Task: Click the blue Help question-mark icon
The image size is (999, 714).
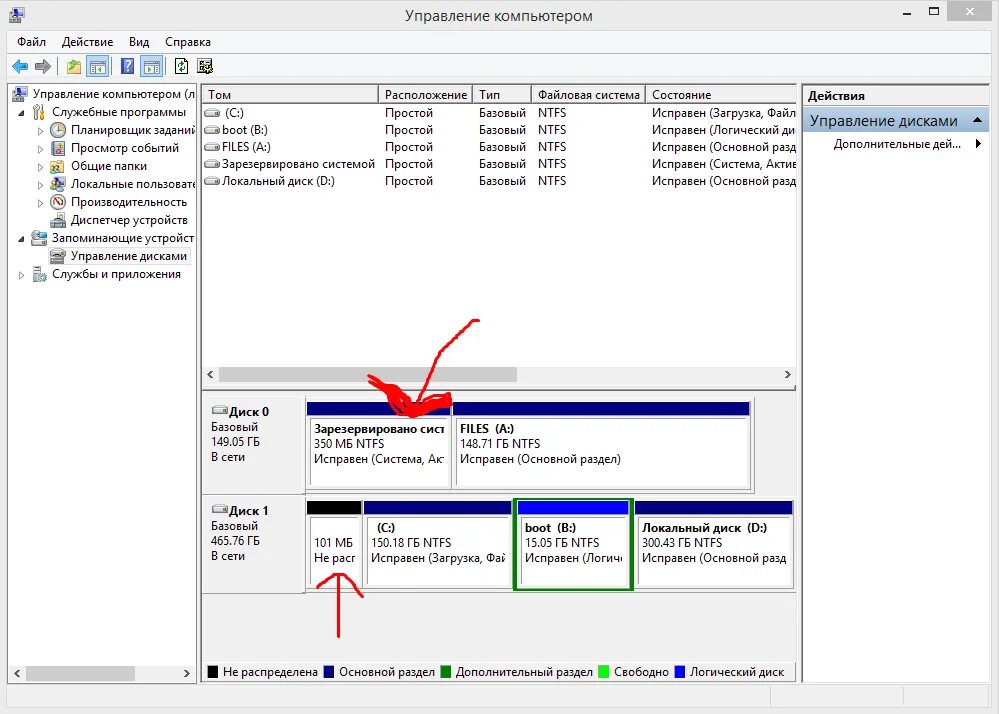Action: coord(127,66)
